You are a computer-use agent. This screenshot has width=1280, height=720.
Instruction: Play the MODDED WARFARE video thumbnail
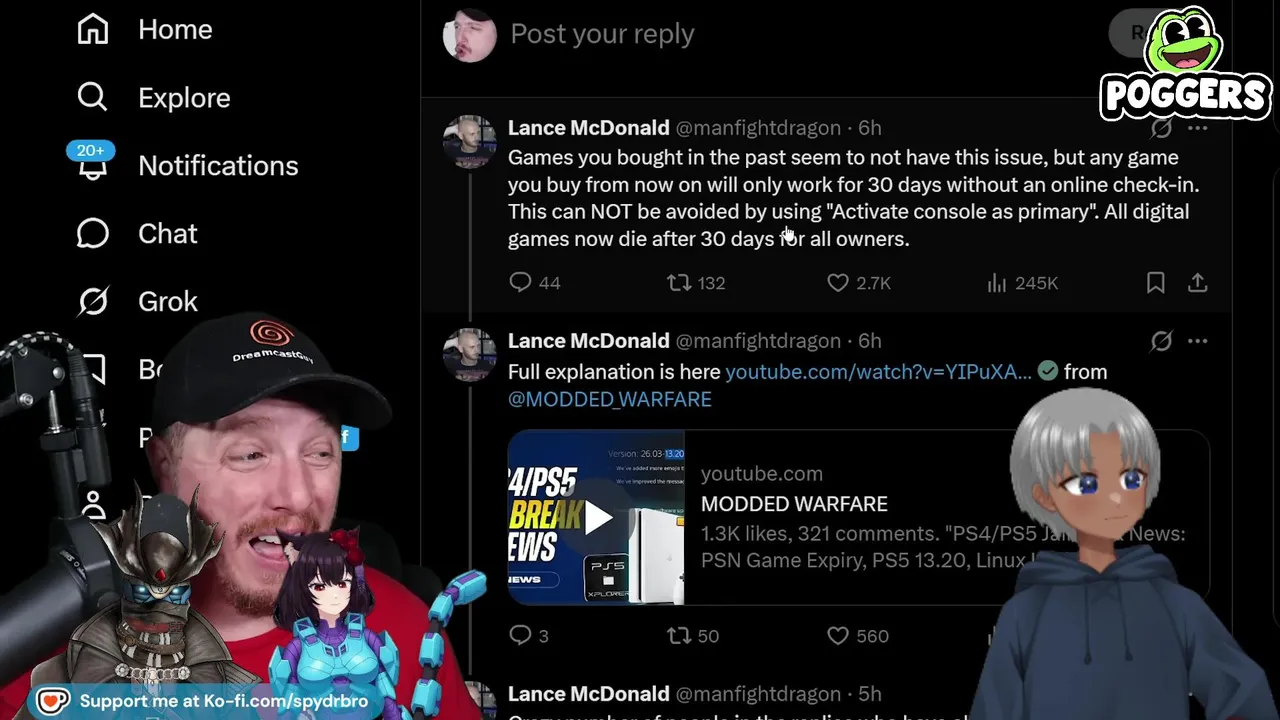597,517
